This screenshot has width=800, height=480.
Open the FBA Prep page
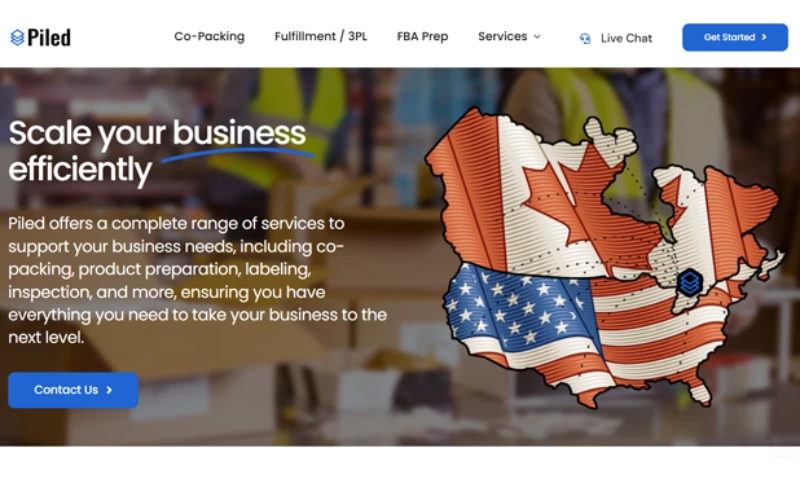pos(422,37)
